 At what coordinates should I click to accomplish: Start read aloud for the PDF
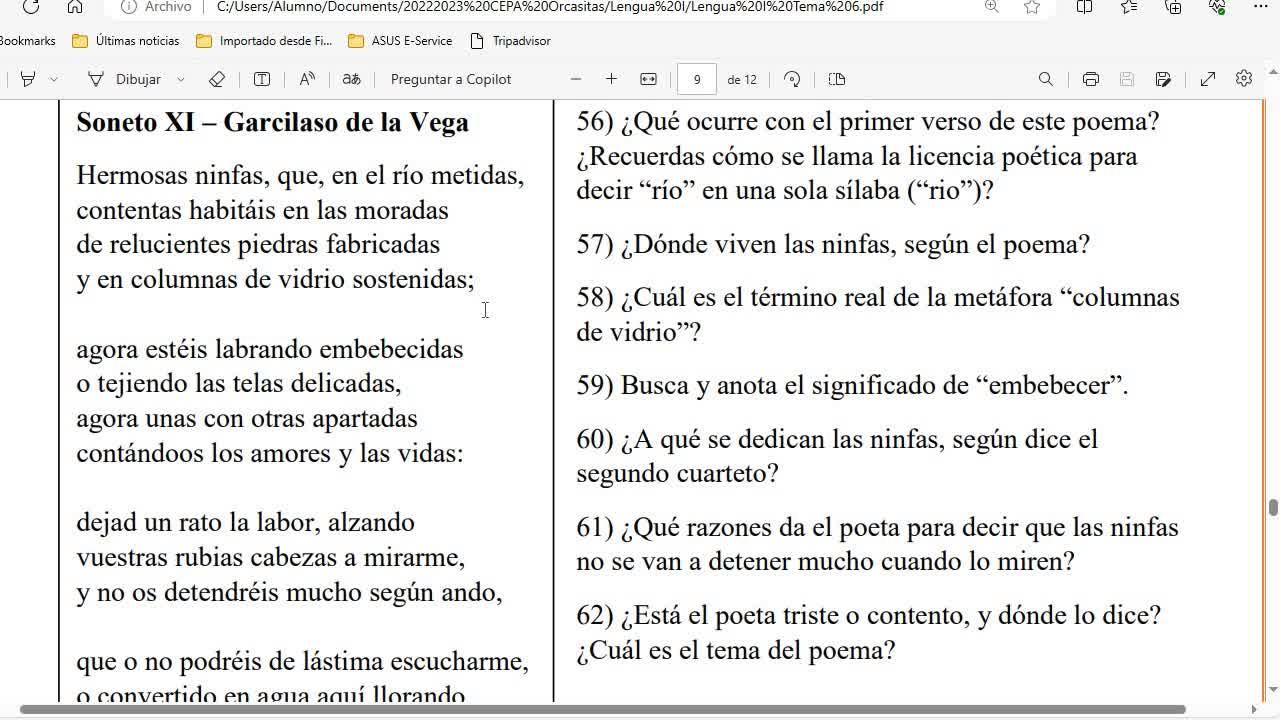coord(307,79)
